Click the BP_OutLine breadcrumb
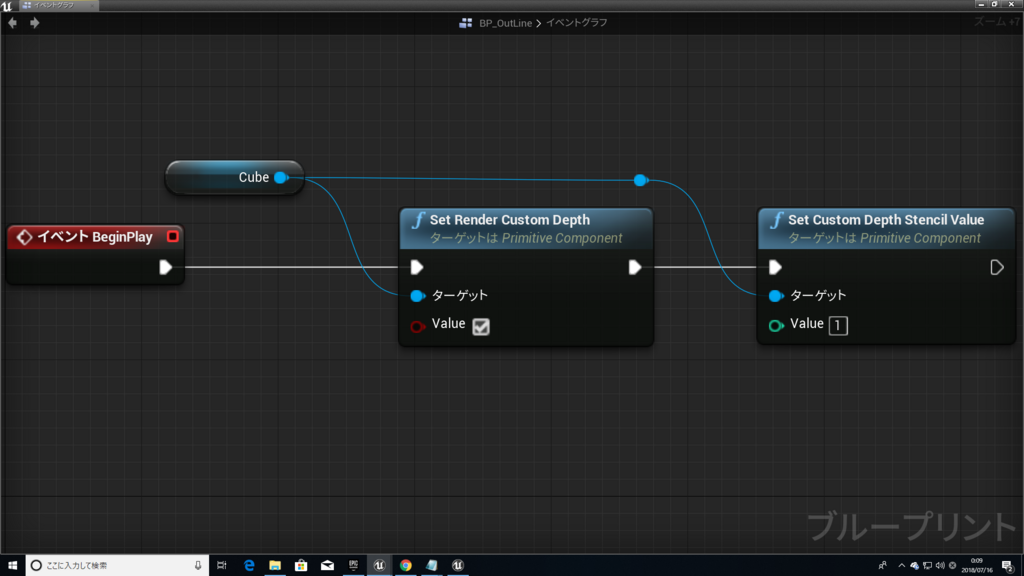 tap(505, 23)
